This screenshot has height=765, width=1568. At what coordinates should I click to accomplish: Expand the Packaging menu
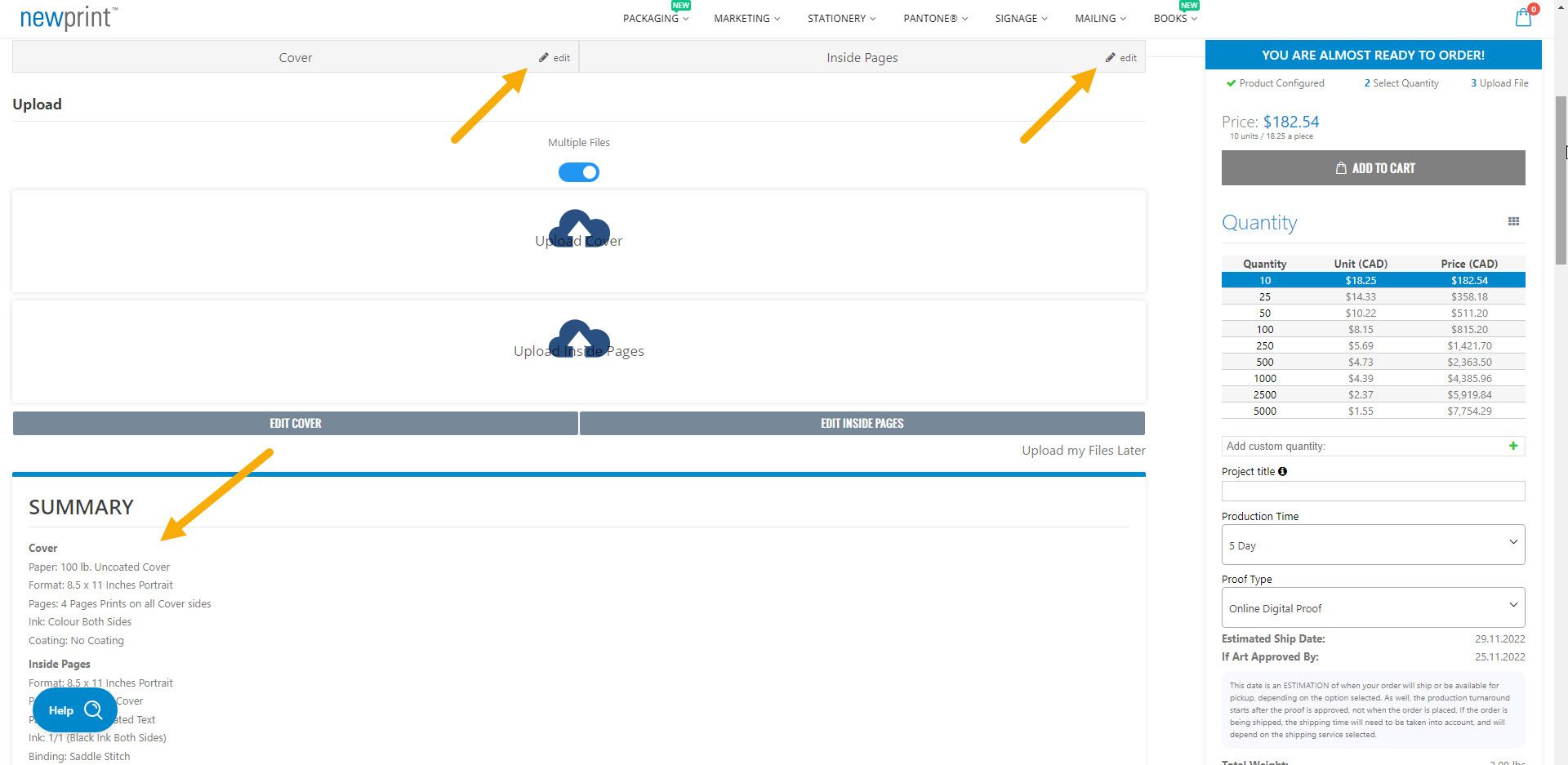click(x=655, y=19)
